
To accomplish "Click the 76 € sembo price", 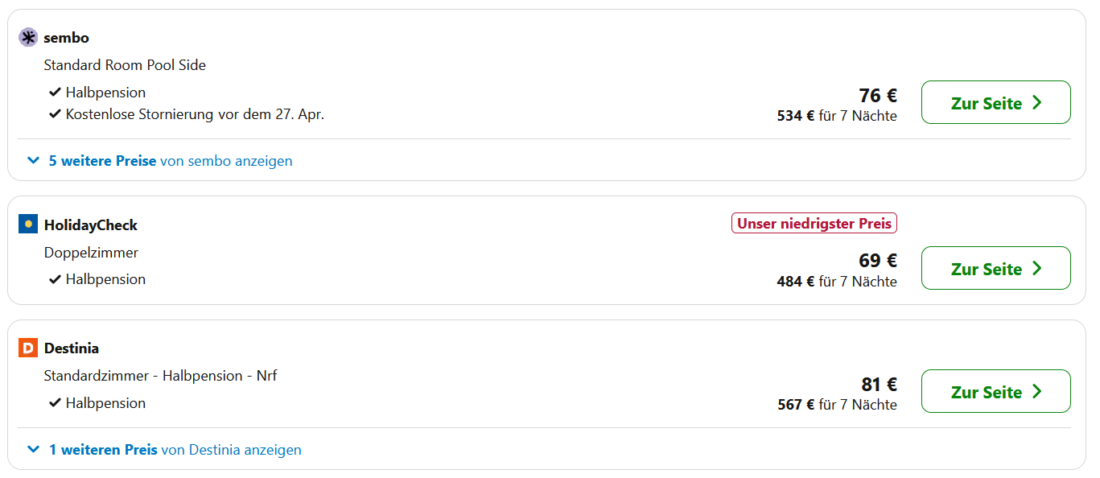I will (877, 96).
